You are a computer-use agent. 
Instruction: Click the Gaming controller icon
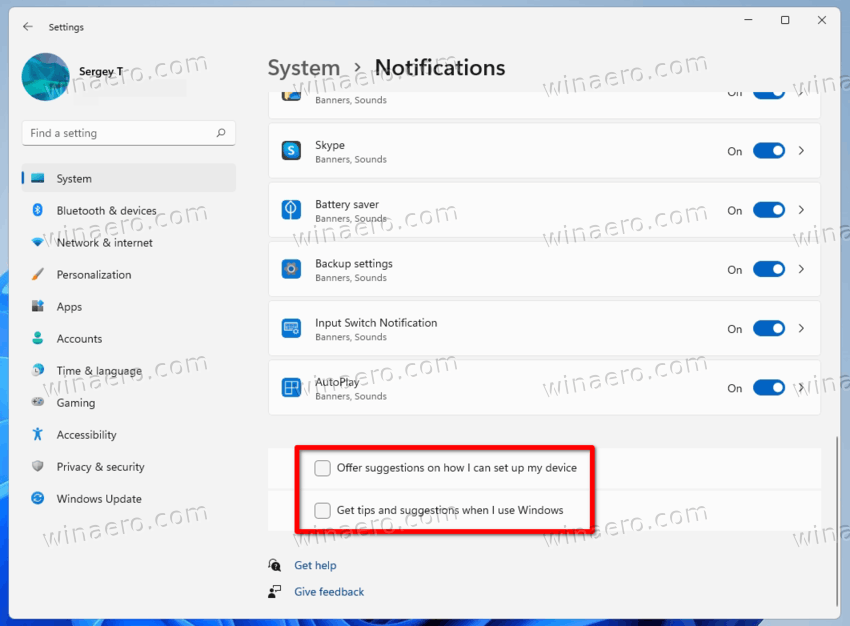37,402
